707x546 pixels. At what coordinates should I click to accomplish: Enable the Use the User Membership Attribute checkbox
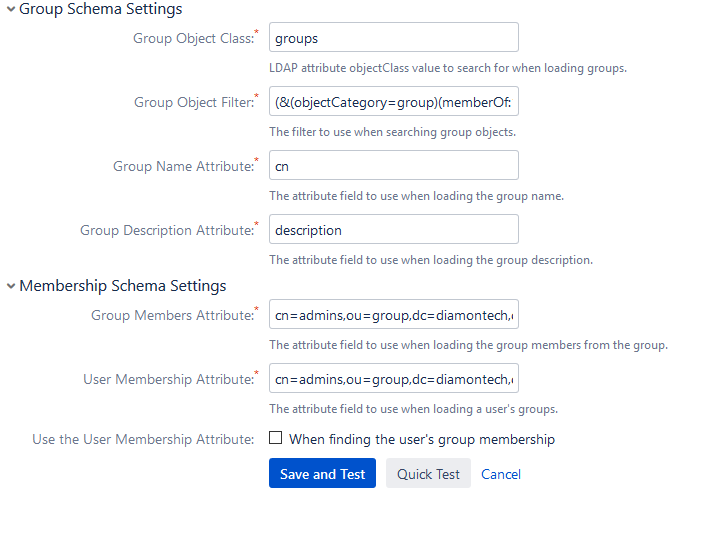(x=275, y=438)
